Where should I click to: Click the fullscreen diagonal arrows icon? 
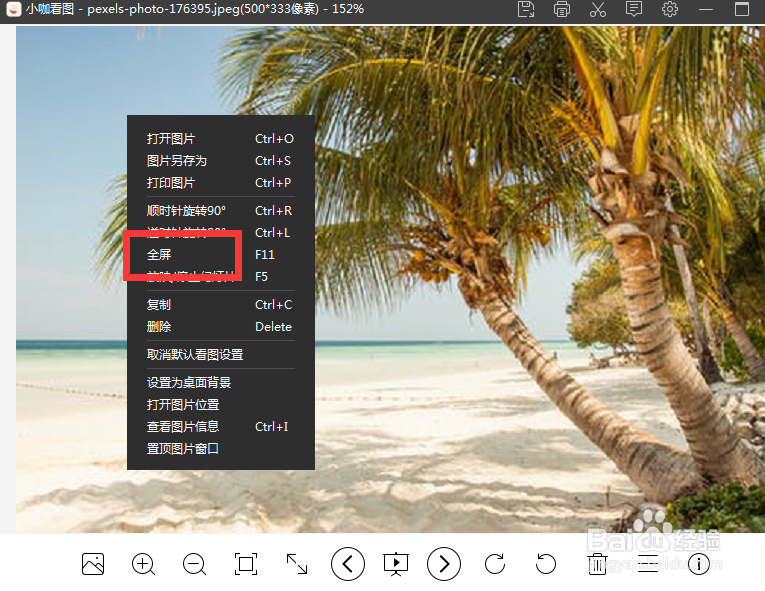point(297,564)
